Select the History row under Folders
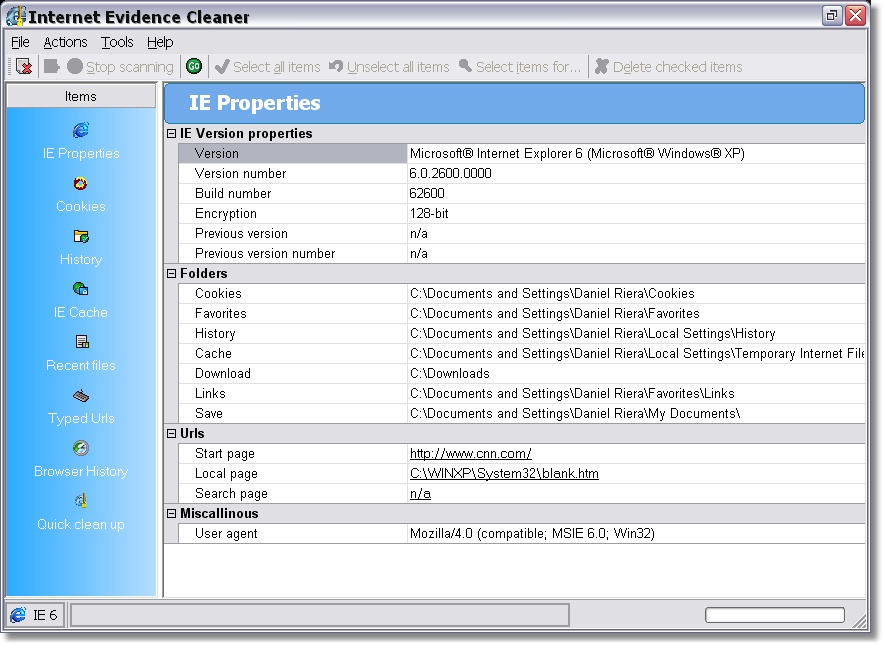 tap(522, 333)
